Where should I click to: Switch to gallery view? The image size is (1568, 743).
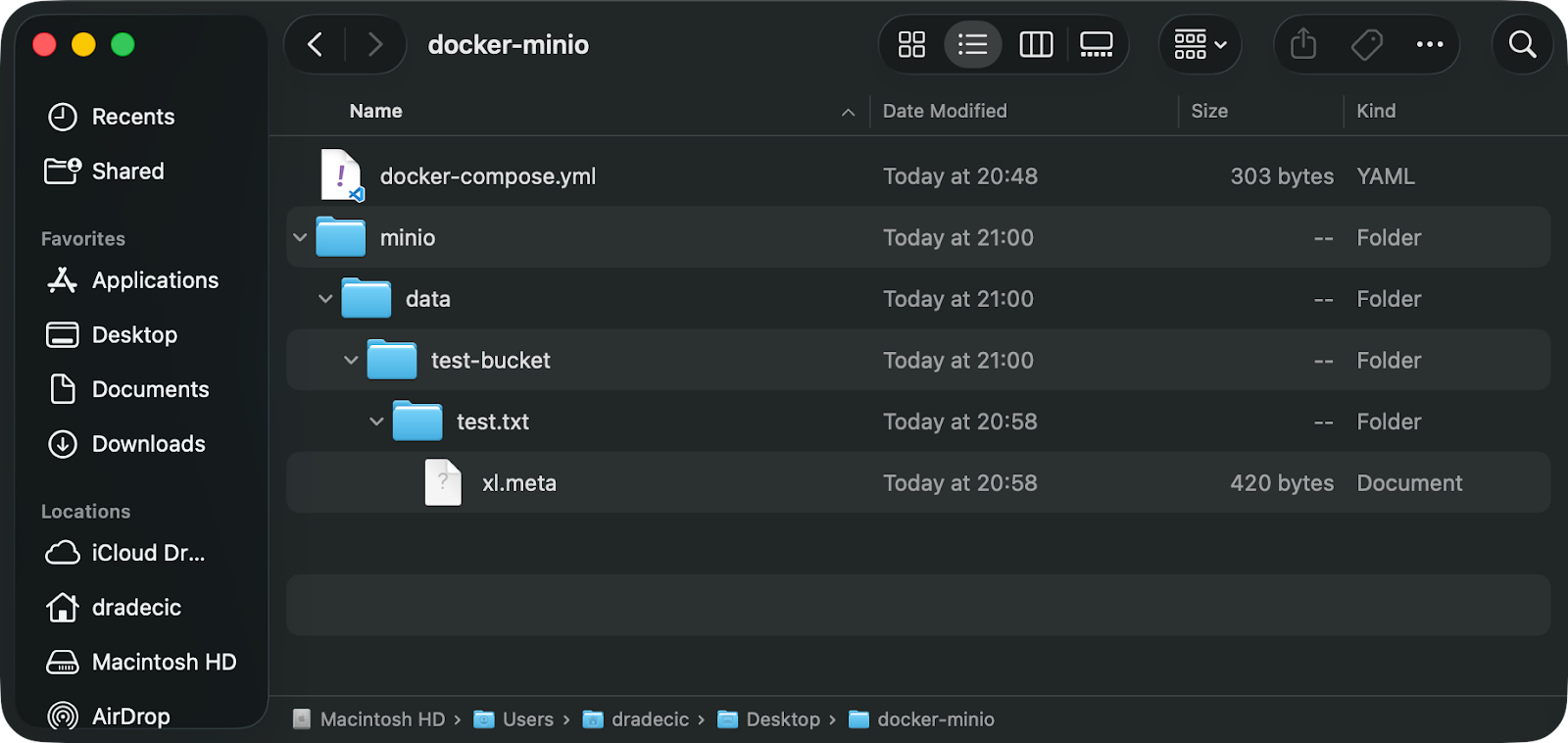[x=1096, y=44]
